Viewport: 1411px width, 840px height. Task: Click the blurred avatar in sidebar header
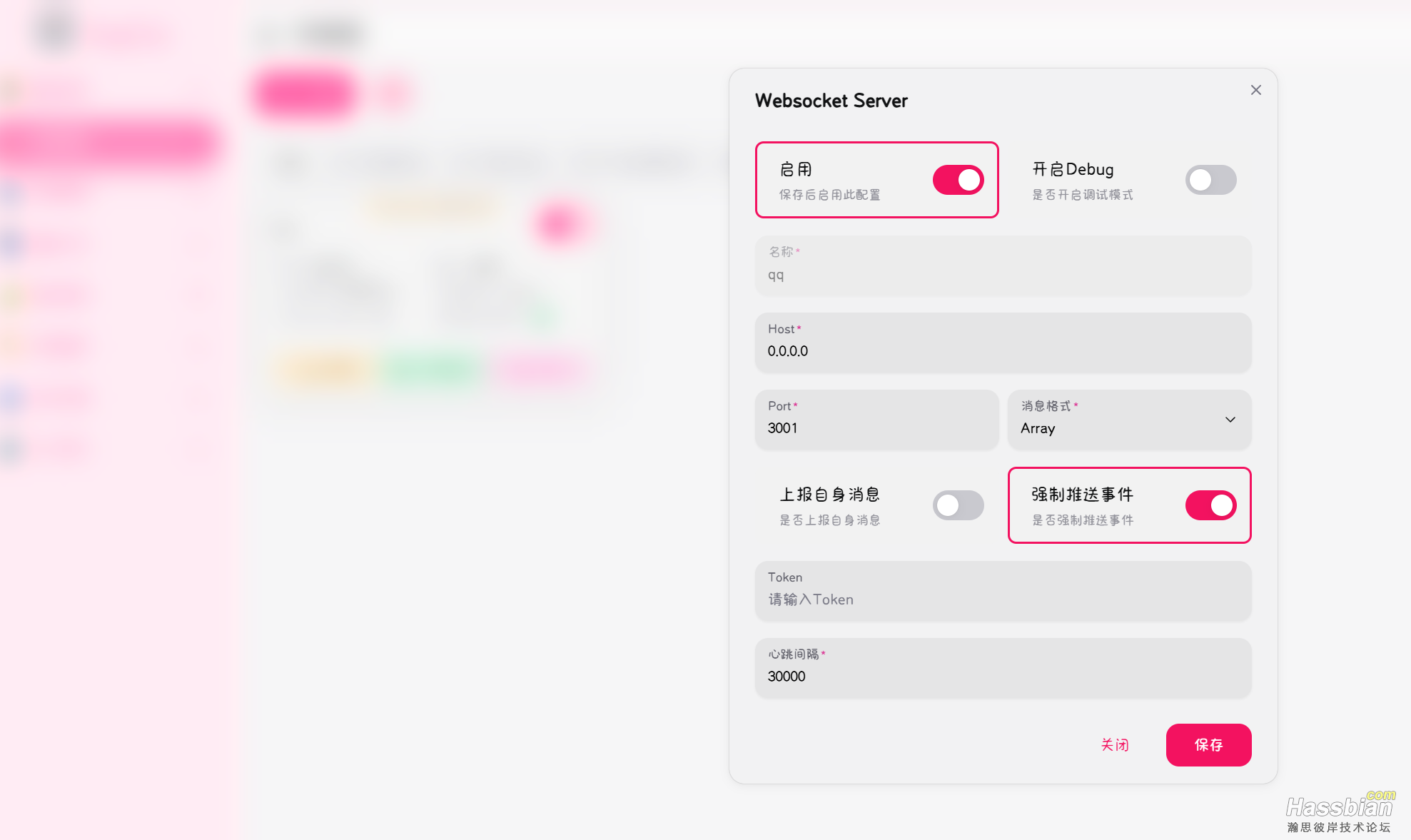click(54, 30)
